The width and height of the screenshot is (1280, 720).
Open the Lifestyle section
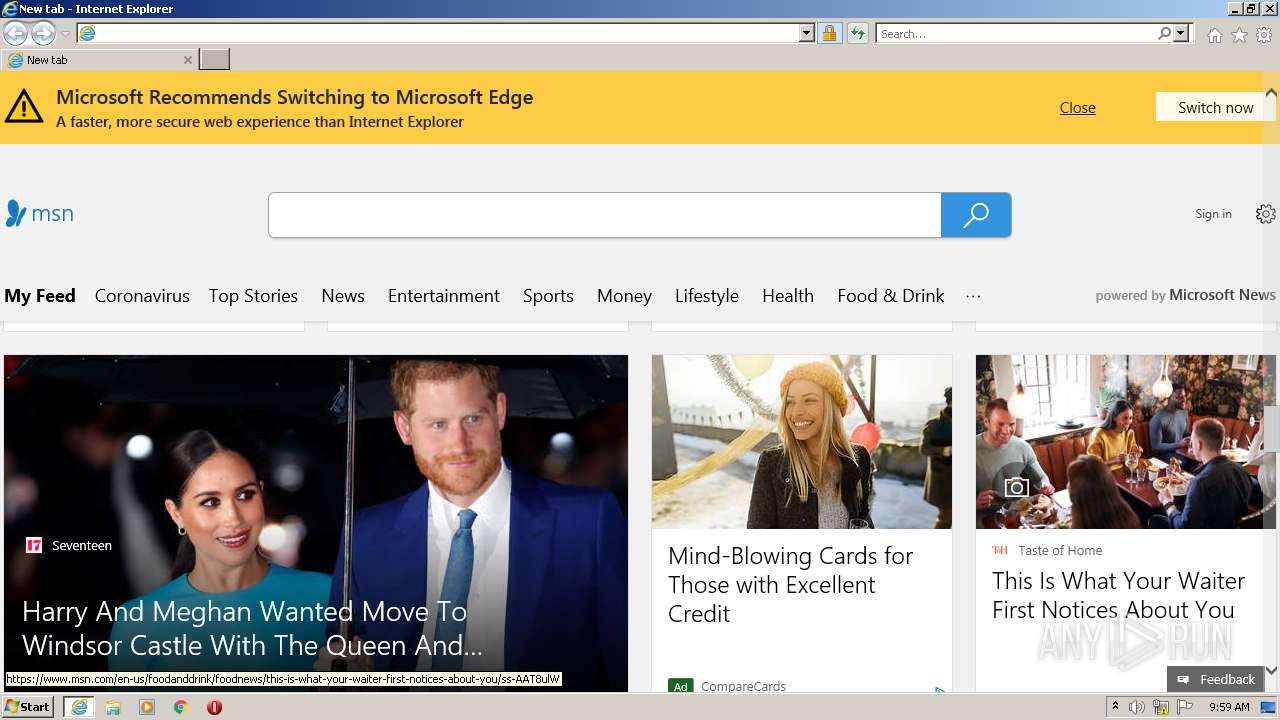707,296
